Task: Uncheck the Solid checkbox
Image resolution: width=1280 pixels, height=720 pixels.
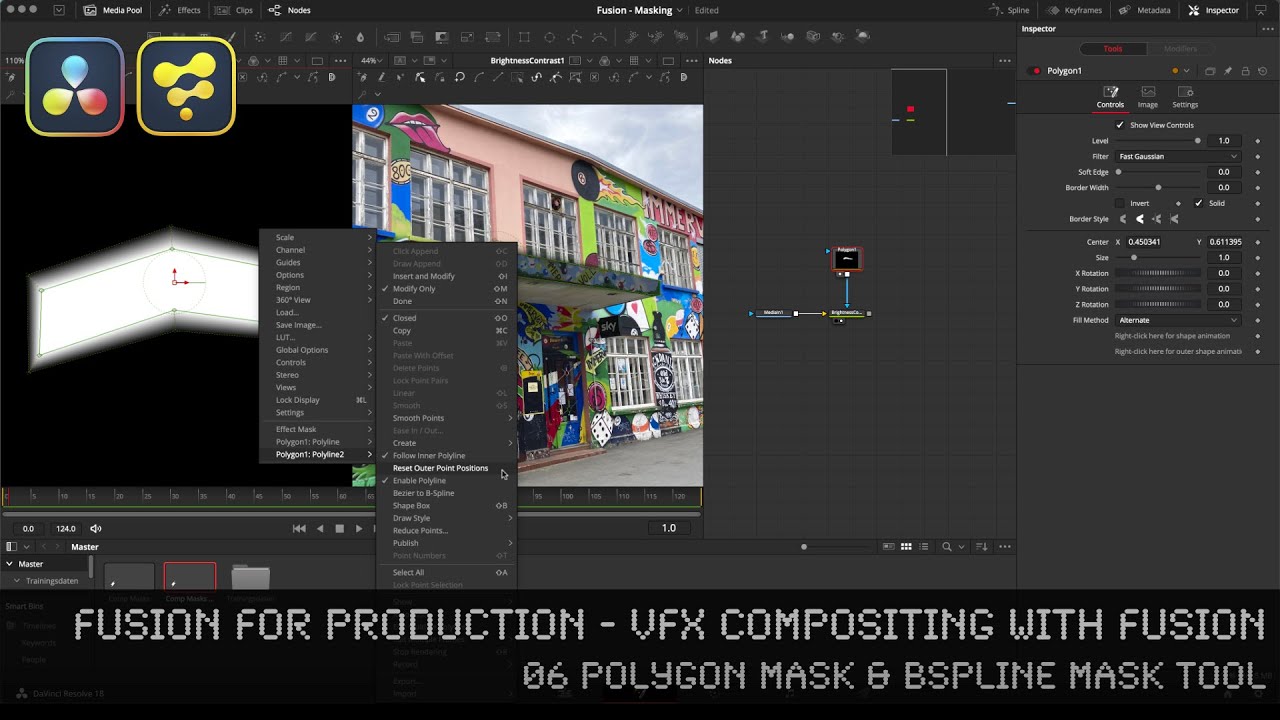Action: tap(1198, 203)
